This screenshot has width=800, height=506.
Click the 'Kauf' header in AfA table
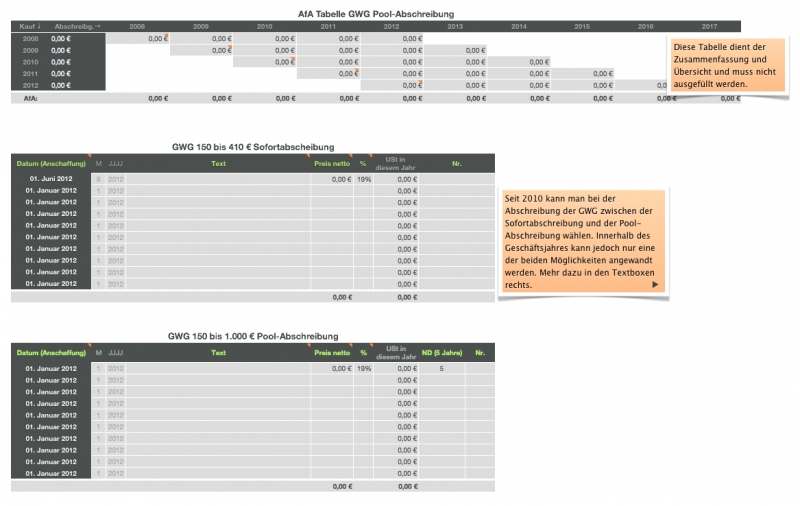click(x=29, y=26)
